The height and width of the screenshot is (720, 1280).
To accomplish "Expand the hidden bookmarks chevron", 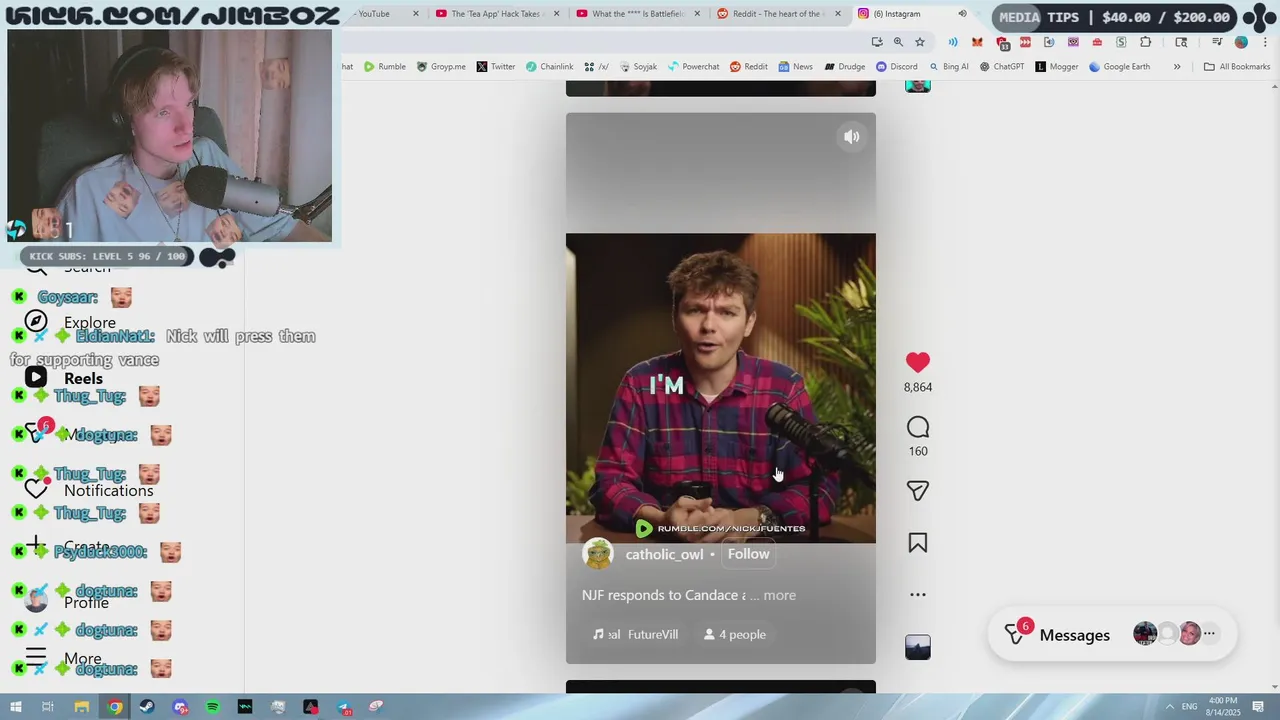I will [x=1177, y=67].
